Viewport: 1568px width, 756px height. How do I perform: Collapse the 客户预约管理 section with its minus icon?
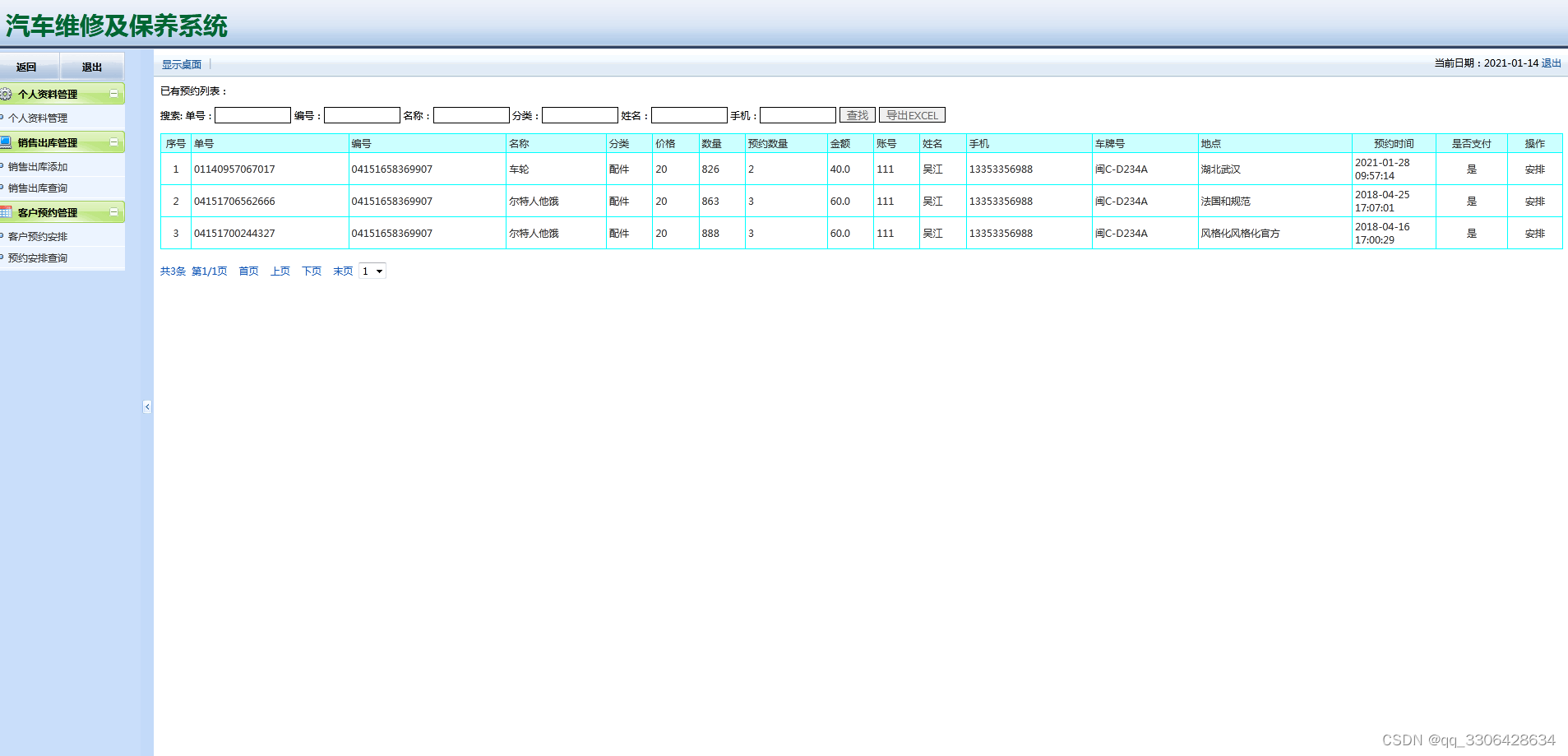click(114, 212)
